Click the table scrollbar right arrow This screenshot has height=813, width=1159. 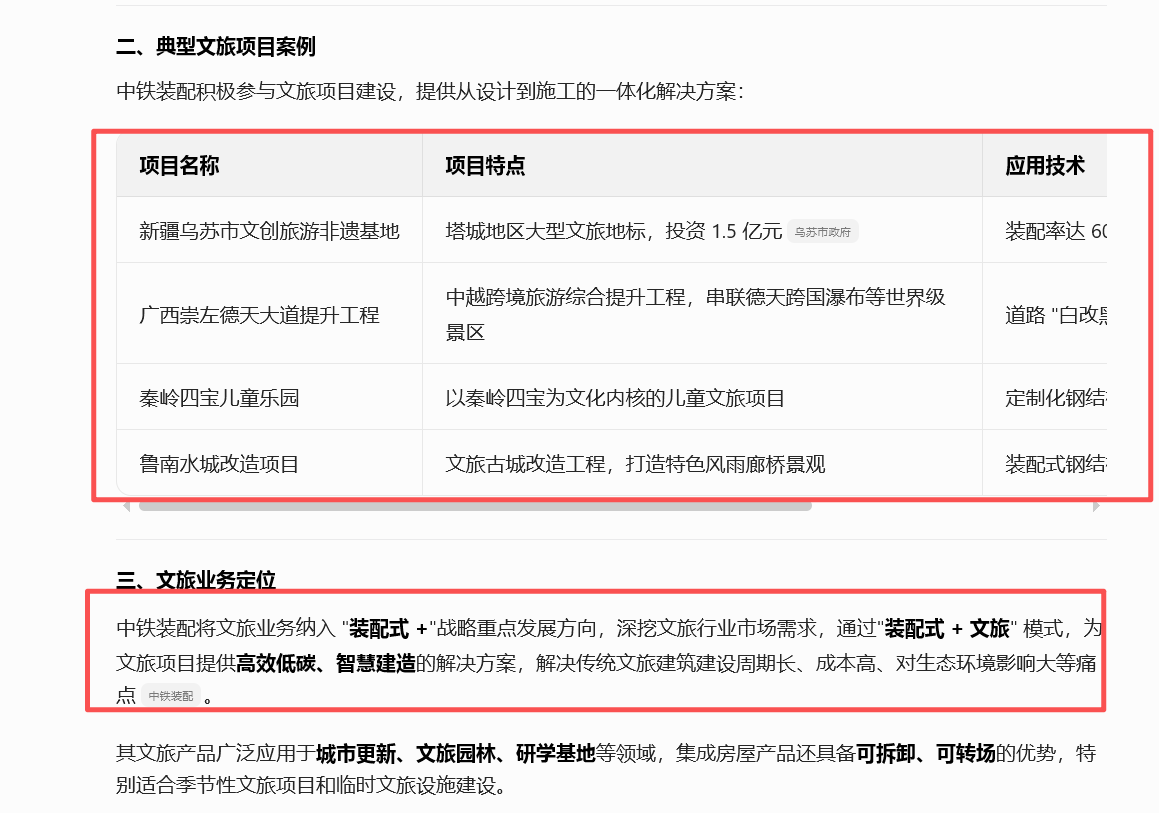pyautogui.click(x=1096, y=506)
